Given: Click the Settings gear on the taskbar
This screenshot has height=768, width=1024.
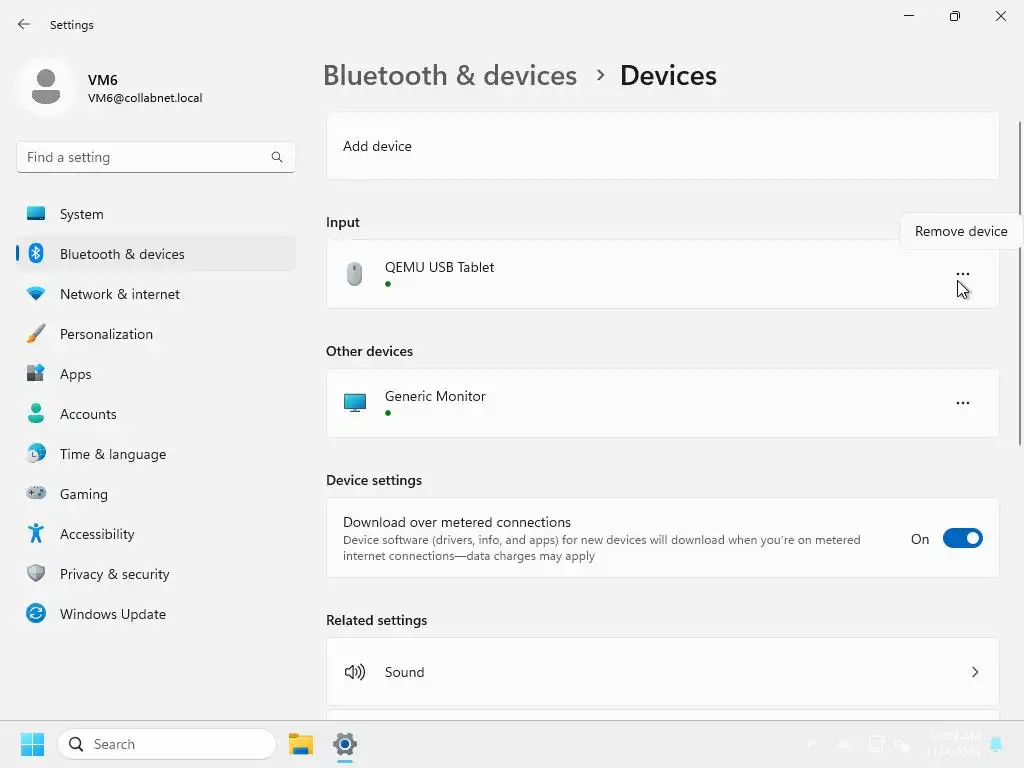Looking at the screenshot, I should 345,744.
